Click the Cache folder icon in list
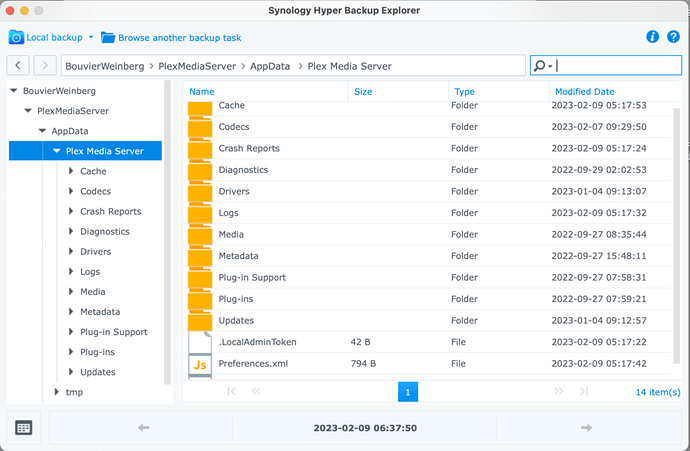The height and width of the screenshot is (451, 690). pos(200,108)
